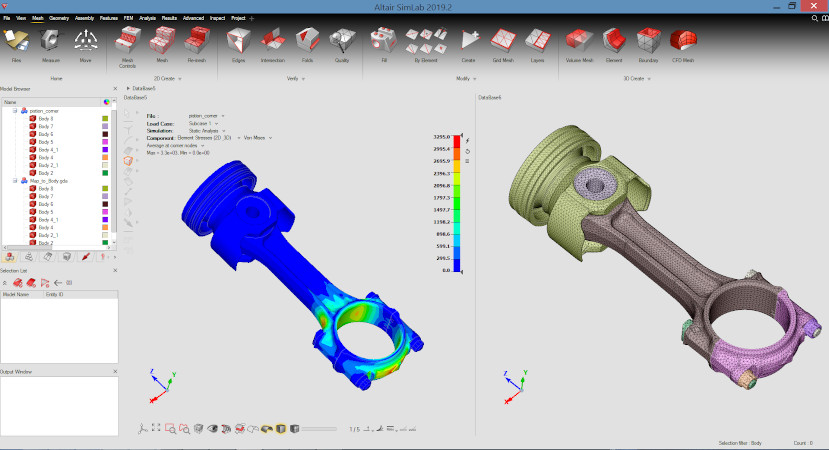Open the View menu

pyautogui.click(x=21, y=18)
